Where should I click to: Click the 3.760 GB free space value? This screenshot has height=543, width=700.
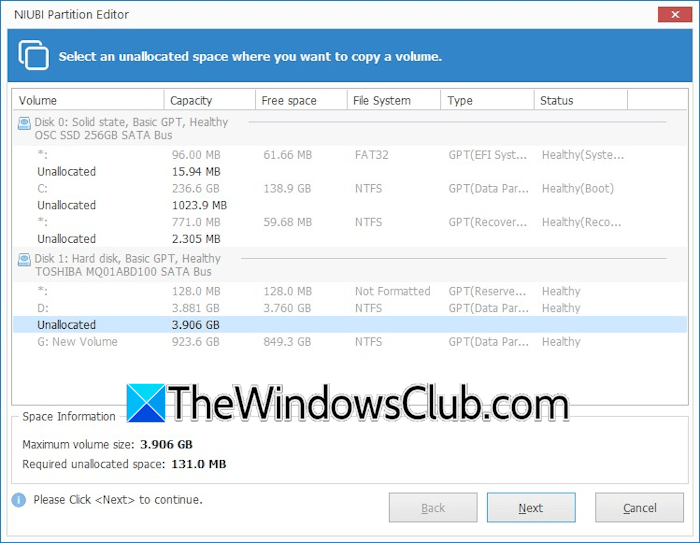pyautogui.click(x=287, y=308)
